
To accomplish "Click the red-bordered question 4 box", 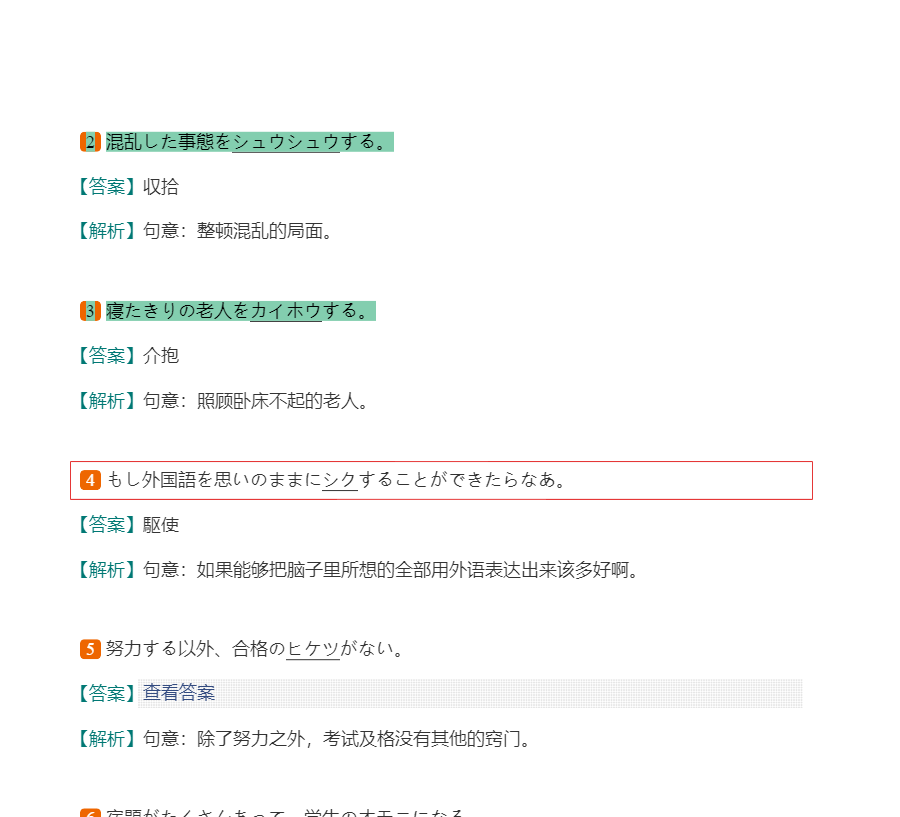I will coord(441,481).
